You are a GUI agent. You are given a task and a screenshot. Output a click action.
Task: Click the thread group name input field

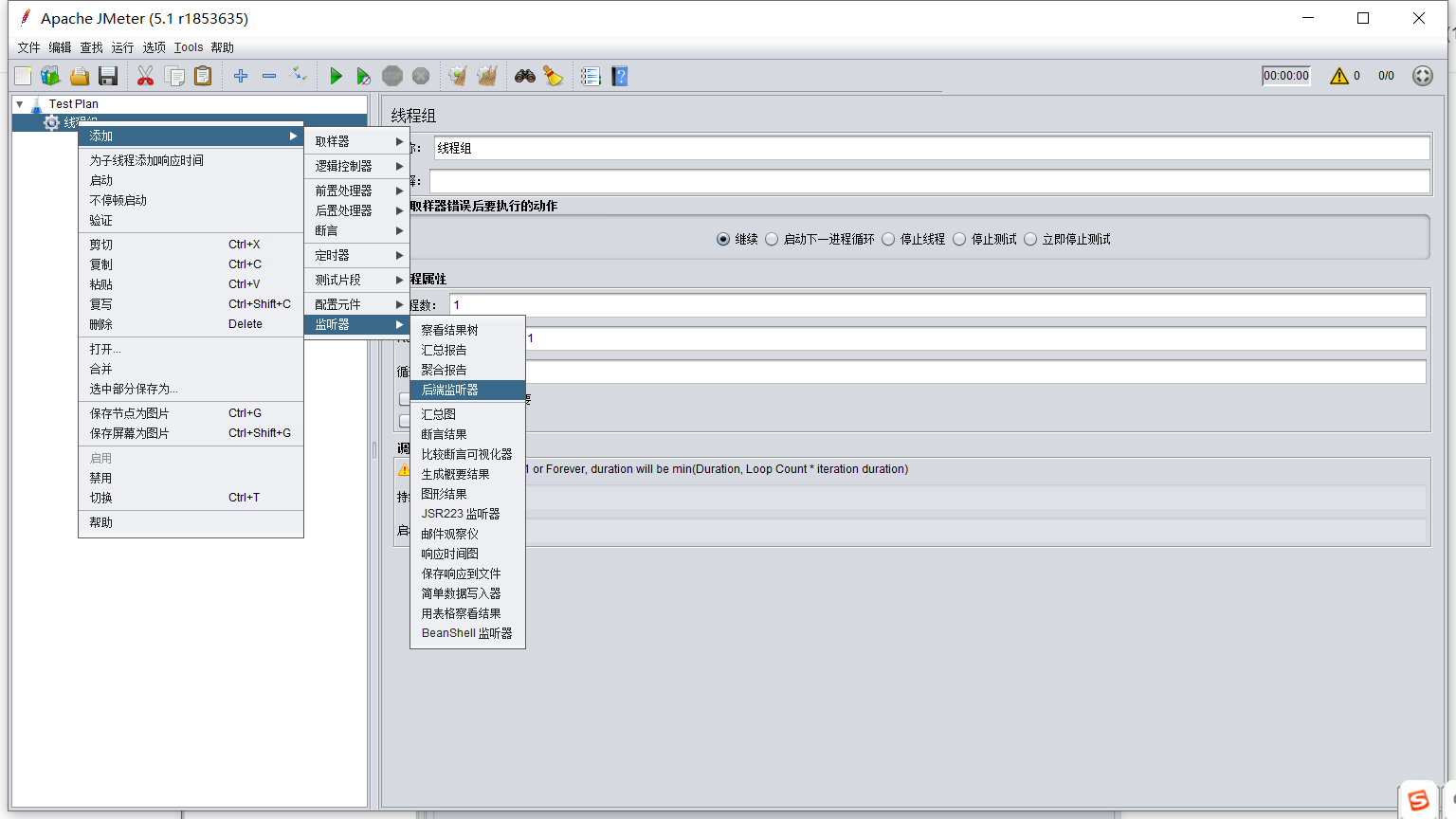(x=932, y=148)
